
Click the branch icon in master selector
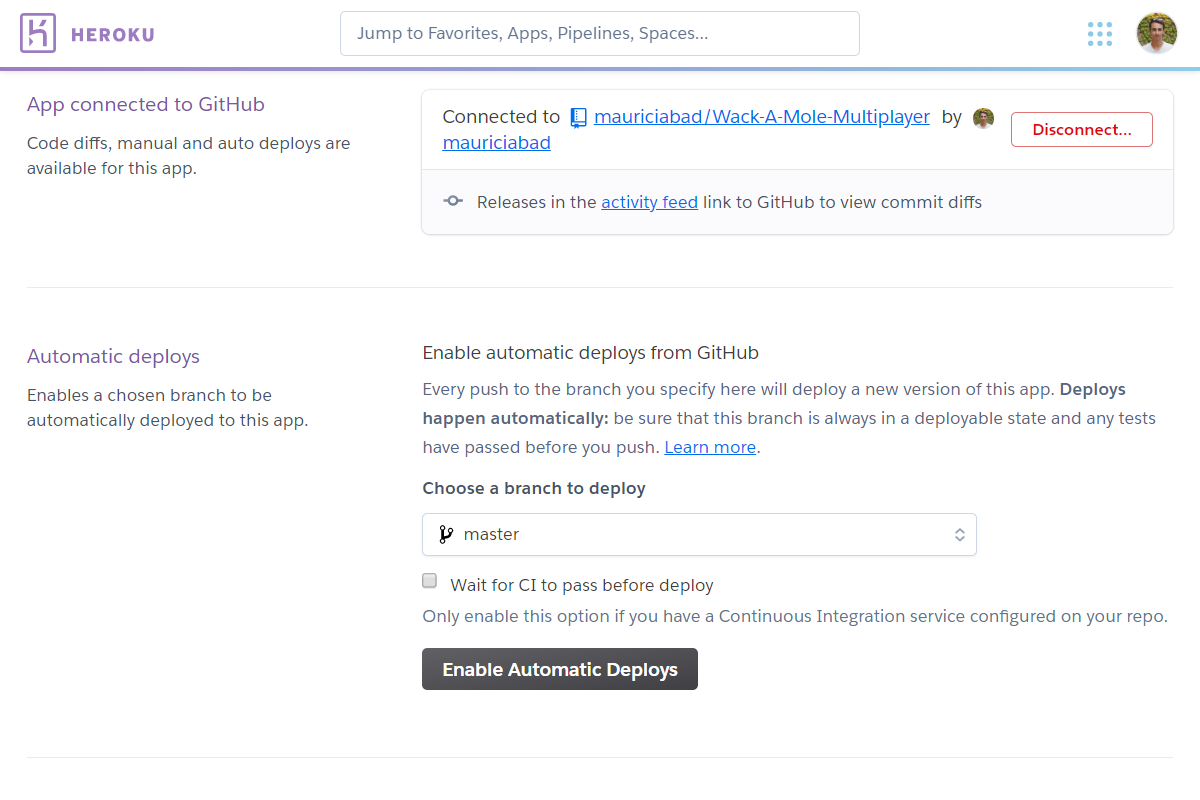point(446,534)
